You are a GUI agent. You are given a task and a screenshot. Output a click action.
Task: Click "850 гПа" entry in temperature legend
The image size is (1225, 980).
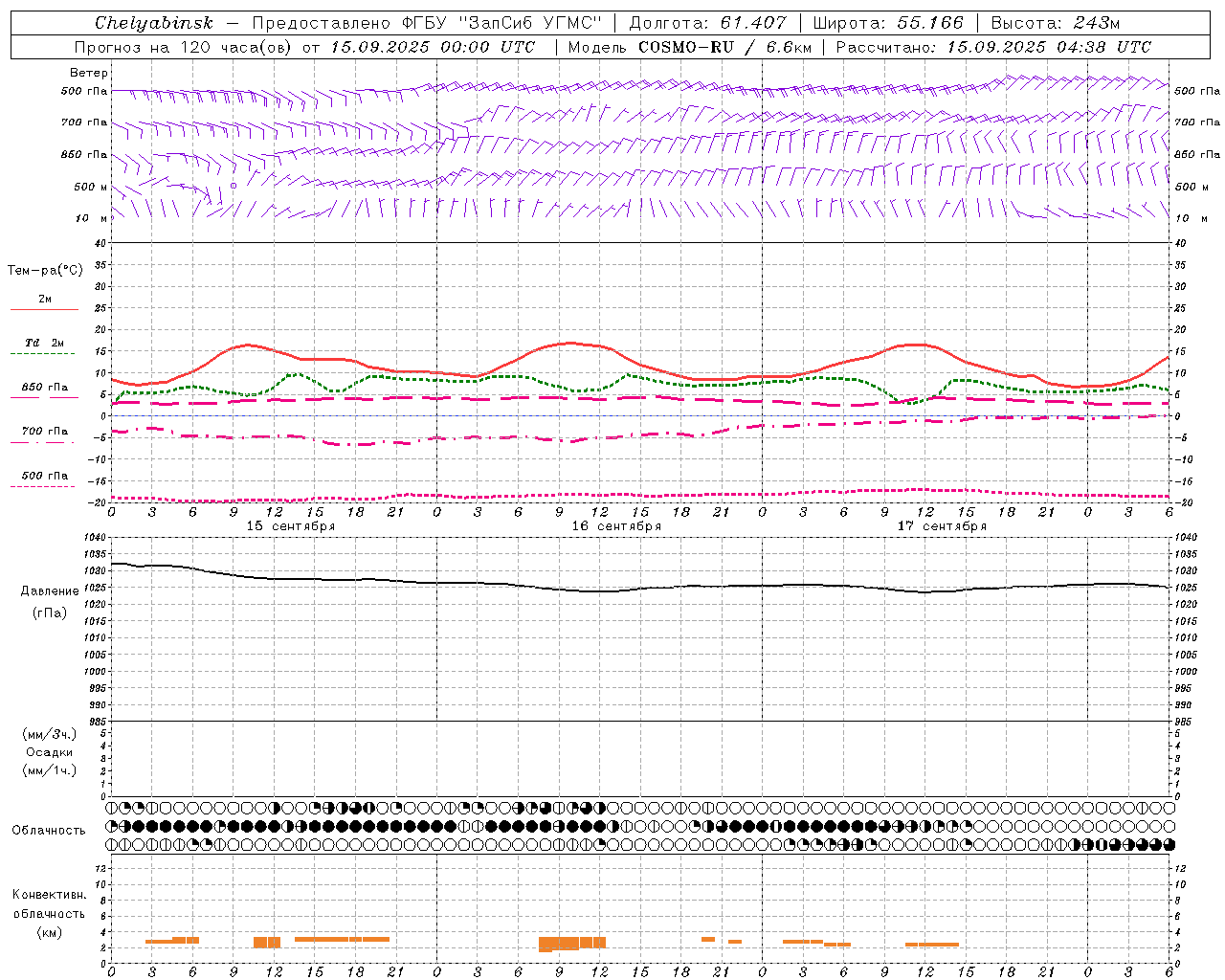44,388
